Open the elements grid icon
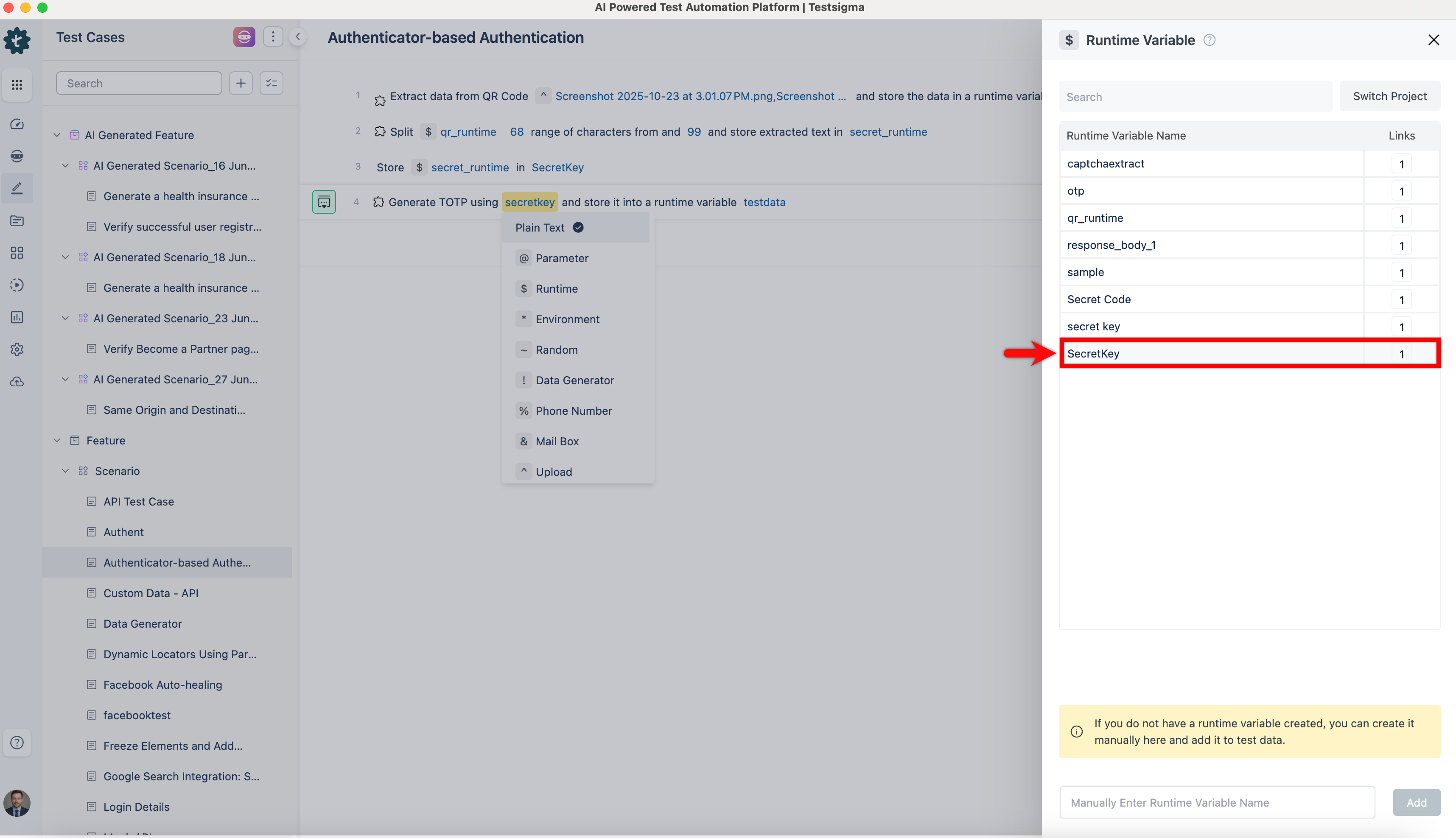The width and height of the screenshot is (1456, 838). 17,253
